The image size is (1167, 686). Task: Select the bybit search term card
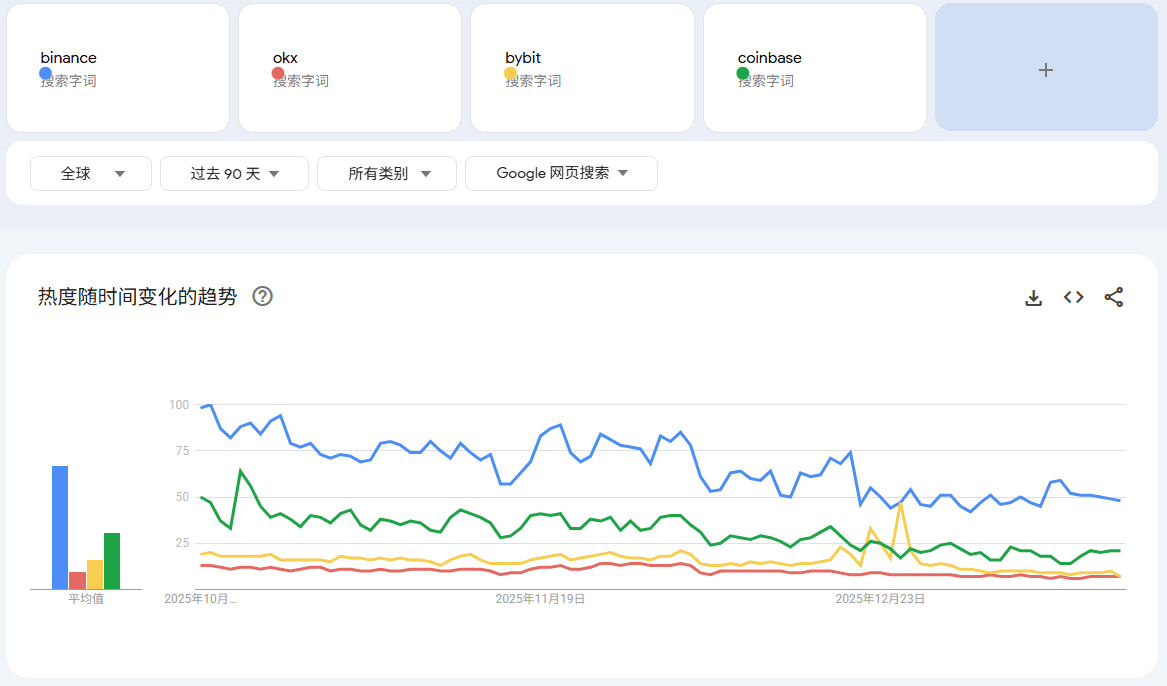[582, 68]
